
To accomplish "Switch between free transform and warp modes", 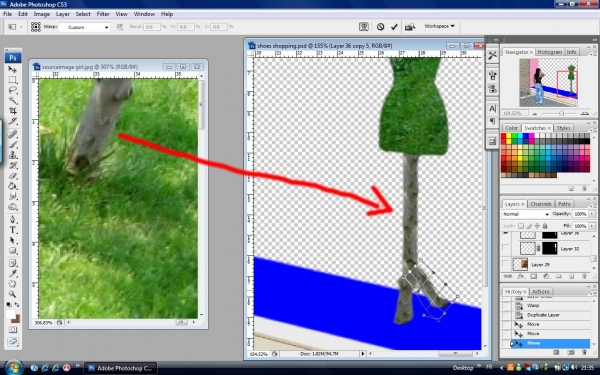I will point(364,26).
